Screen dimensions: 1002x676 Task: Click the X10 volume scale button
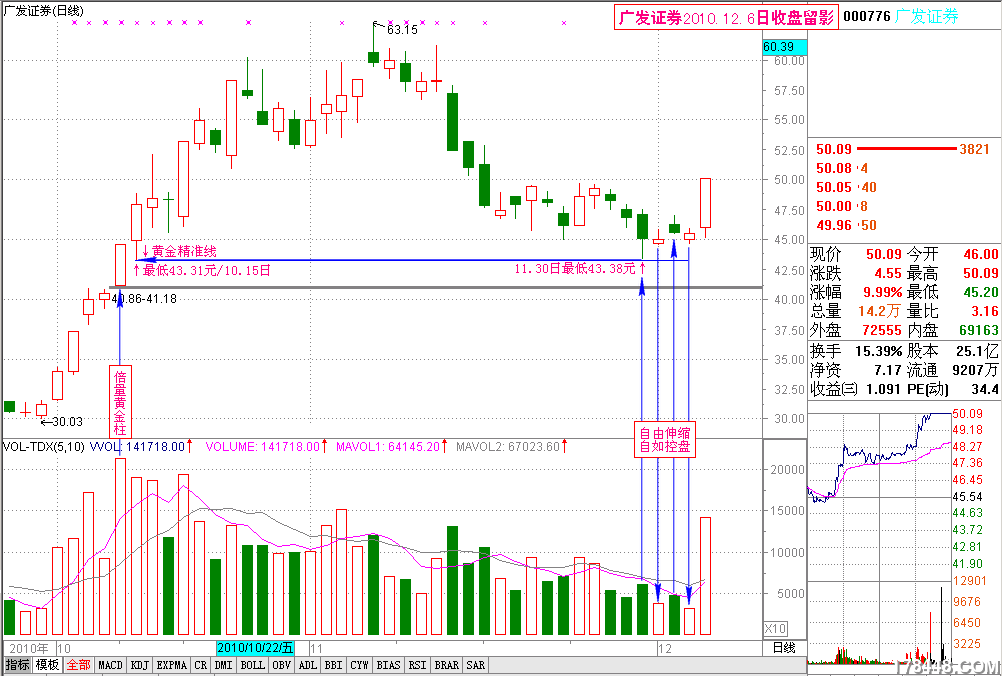pos(776,629)
